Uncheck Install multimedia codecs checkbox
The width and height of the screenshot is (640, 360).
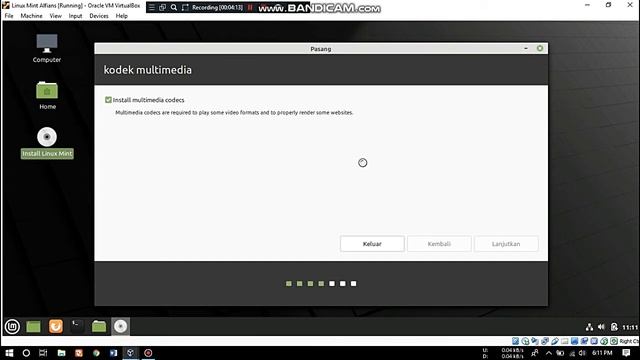pyautogui.click(x=108, y=100)
